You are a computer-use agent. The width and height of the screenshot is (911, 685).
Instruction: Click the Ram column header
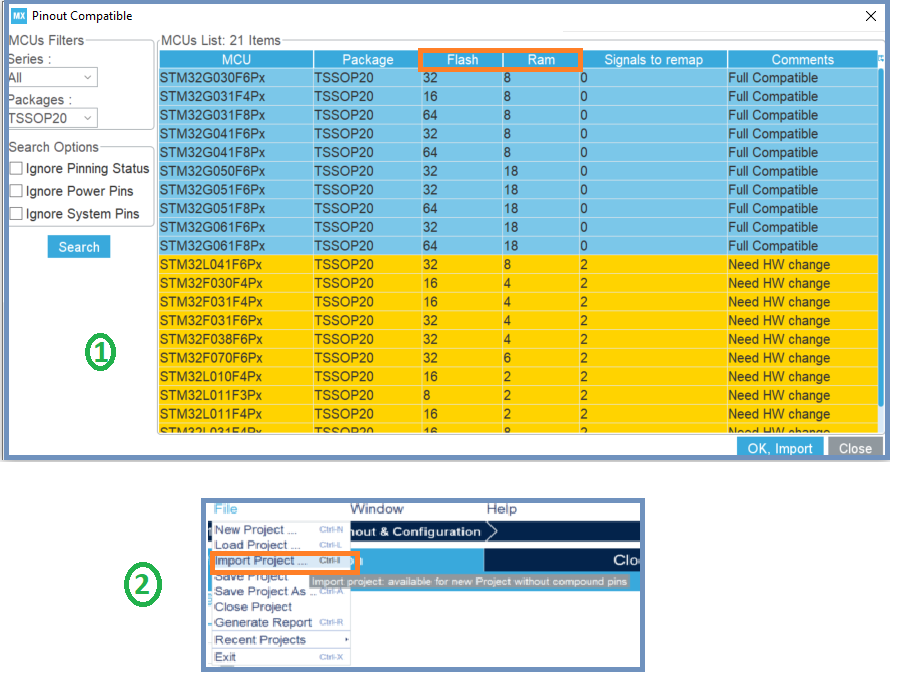541,59
